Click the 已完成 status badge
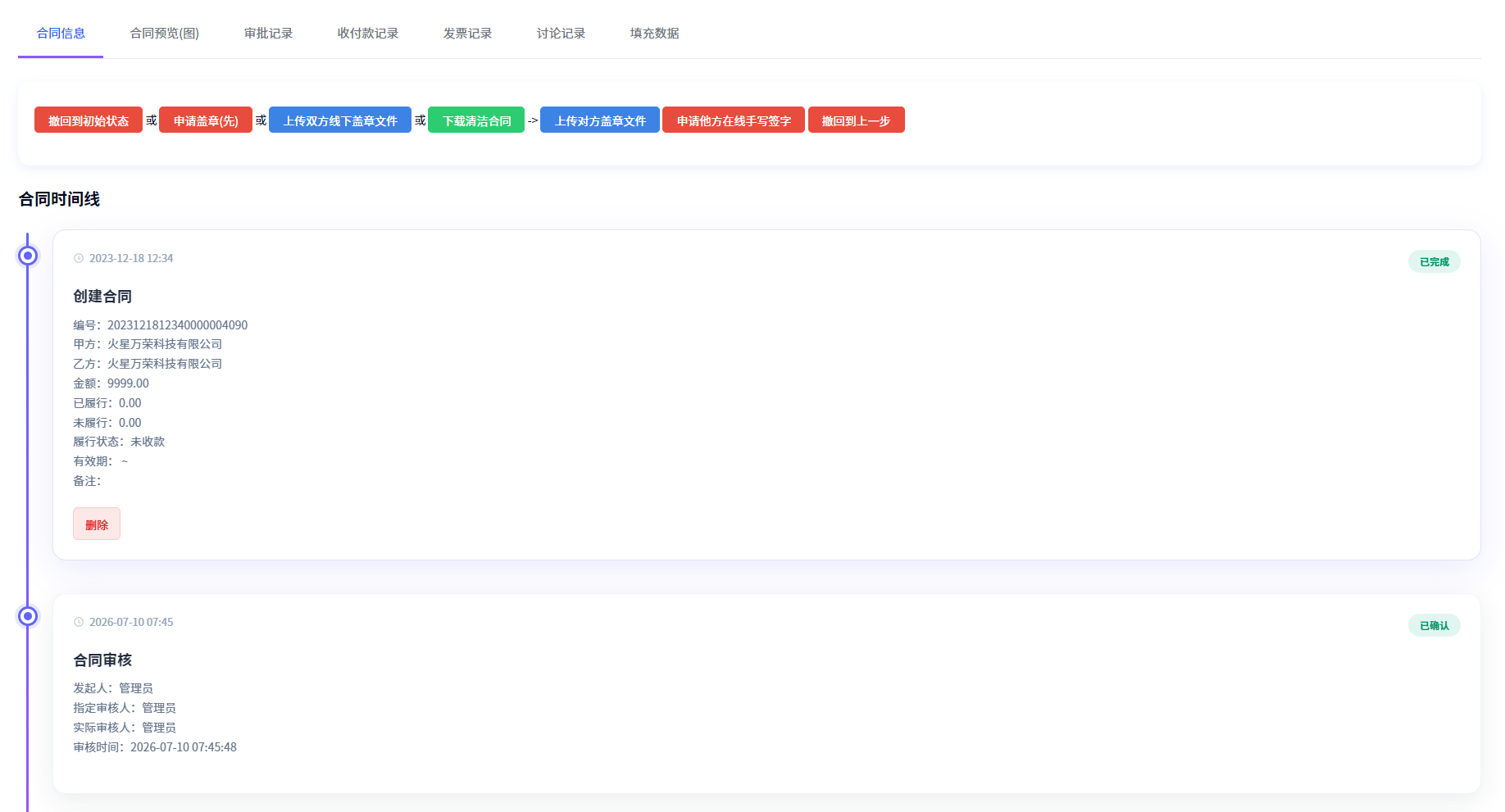This screenshot has height=812, width=1505. pos(1435,261)
